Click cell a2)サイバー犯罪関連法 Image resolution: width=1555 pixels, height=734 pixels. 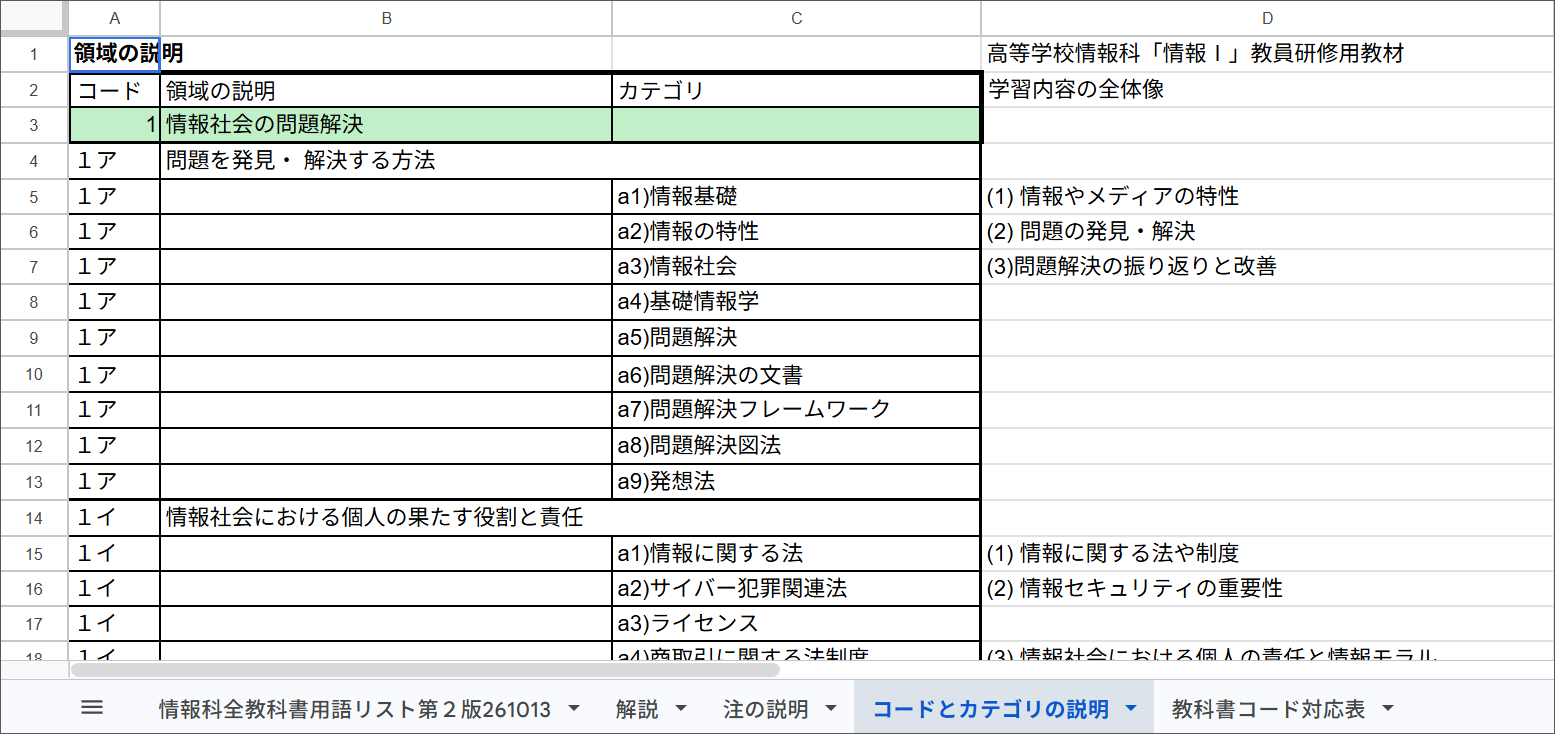tap(796, 588)
